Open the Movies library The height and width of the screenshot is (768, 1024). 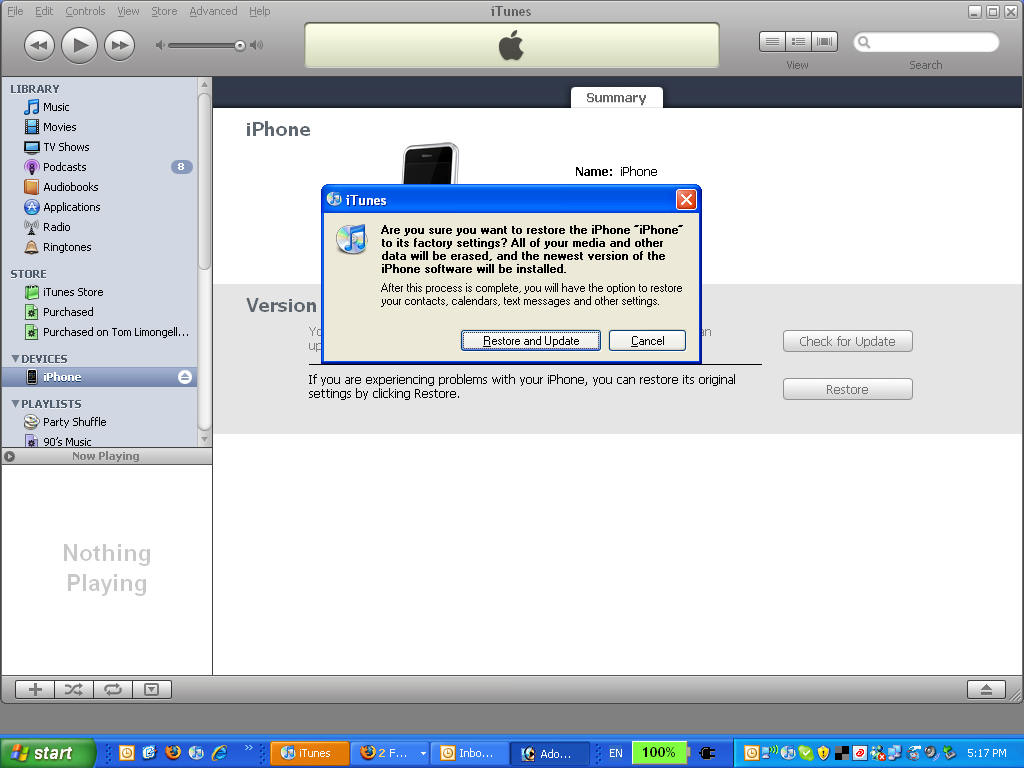click(x=59, y=127)
